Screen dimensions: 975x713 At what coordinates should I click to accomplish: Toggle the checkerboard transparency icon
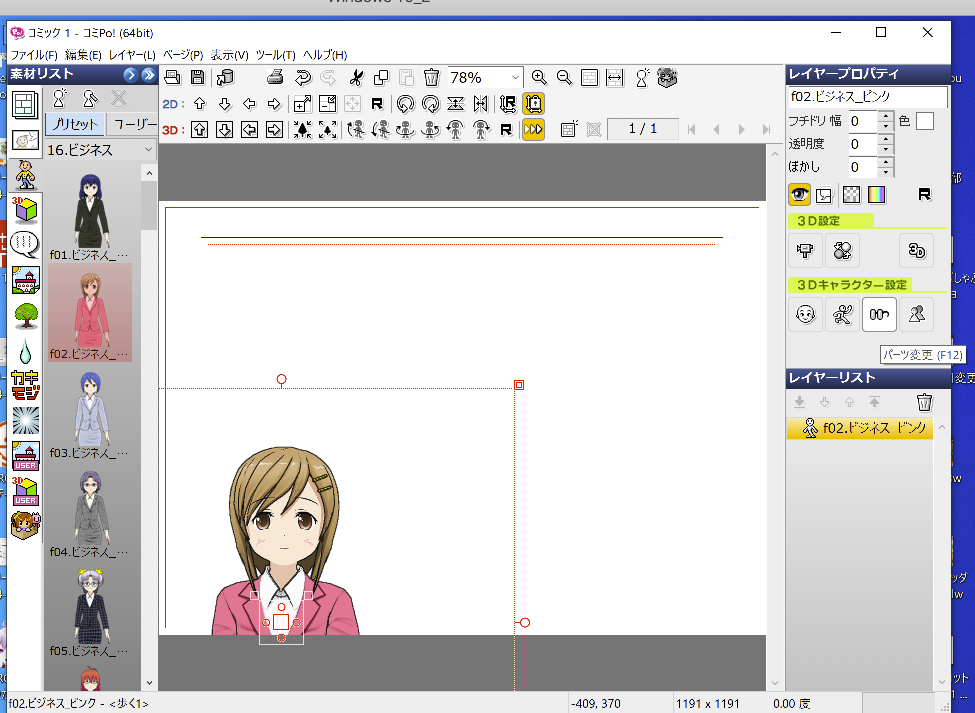[851, 195]
